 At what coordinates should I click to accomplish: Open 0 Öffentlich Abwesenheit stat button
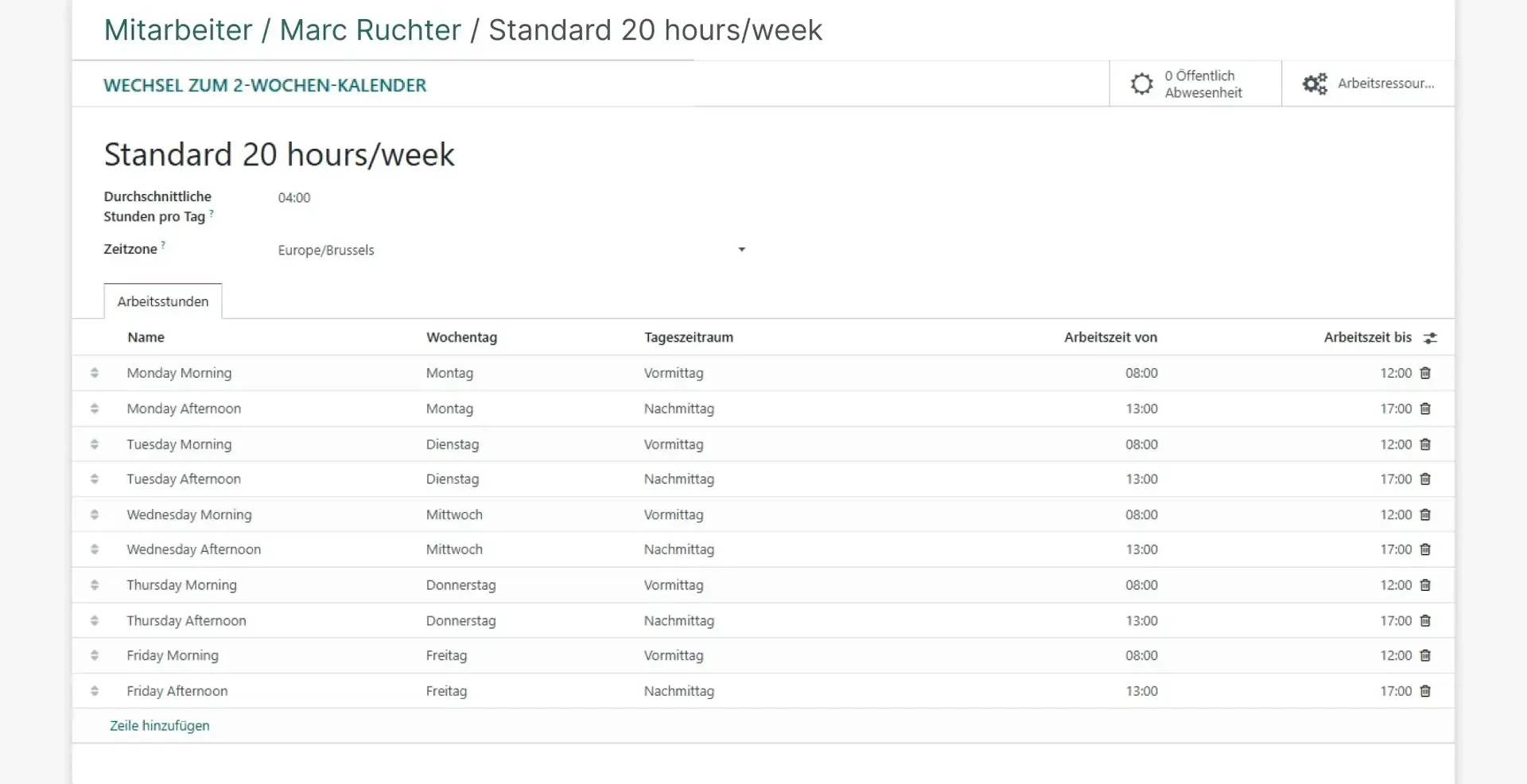[x=1195, y=83]
